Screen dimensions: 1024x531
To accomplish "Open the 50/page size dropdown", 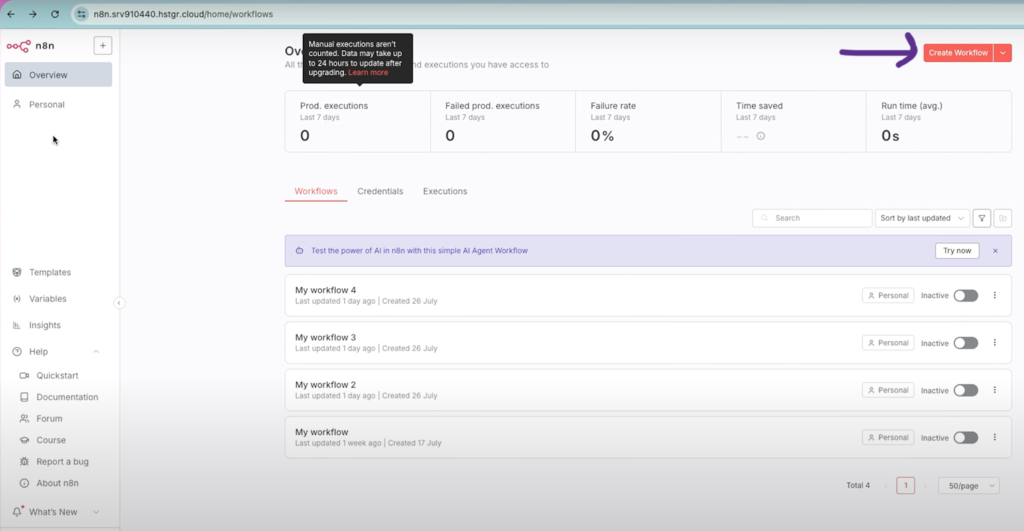I will coord(969,485).
